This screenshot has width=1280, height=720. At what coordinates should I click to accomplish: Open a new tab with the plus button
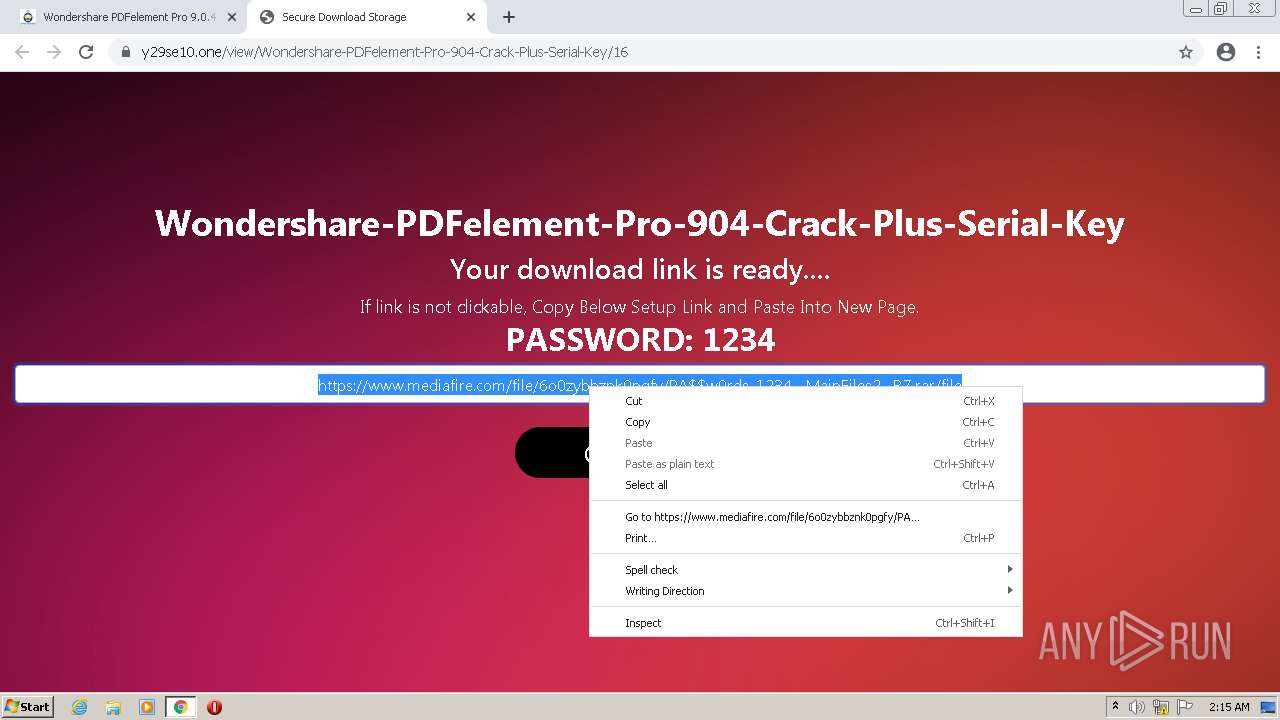[x=509, y=17]
